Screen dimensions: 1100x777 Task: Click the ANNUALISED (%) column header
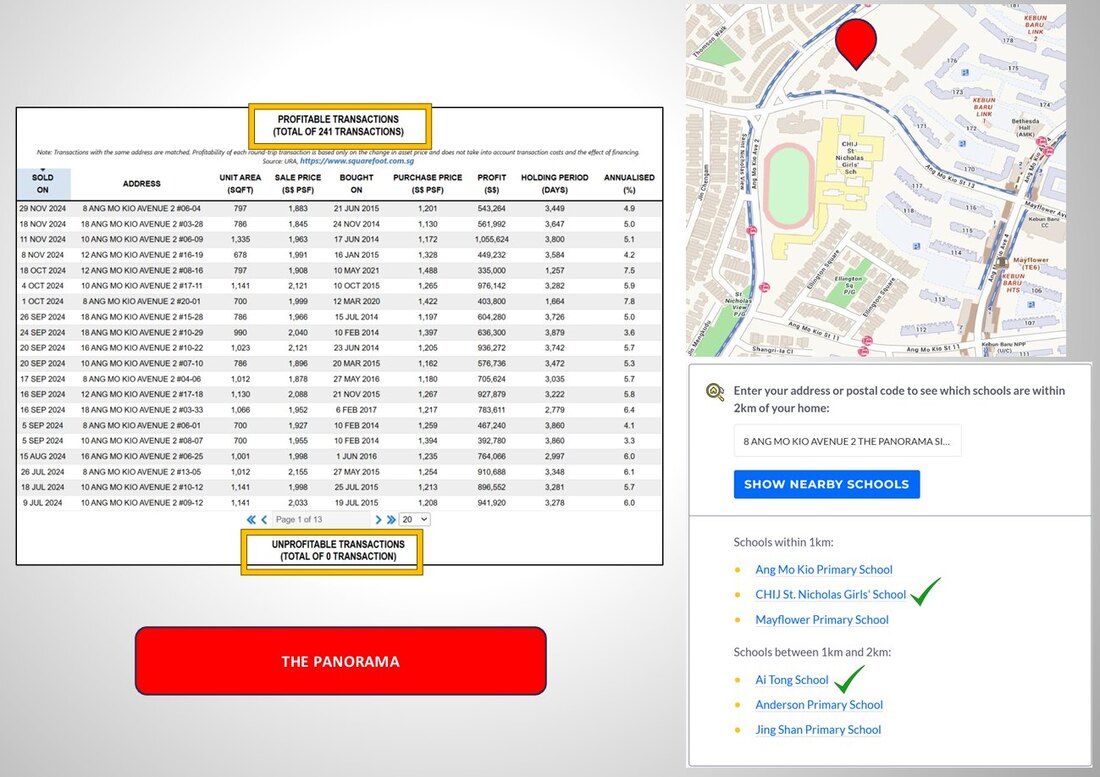pyautogui.click(x=629, y=184)
